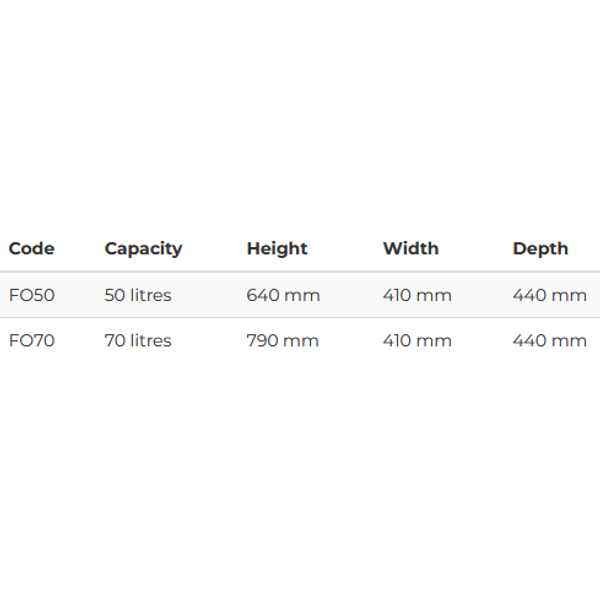The width and height of the screenshot is (600, 600).
Task: Click the 70 litres capacity cell
Action: pos(138,341)
